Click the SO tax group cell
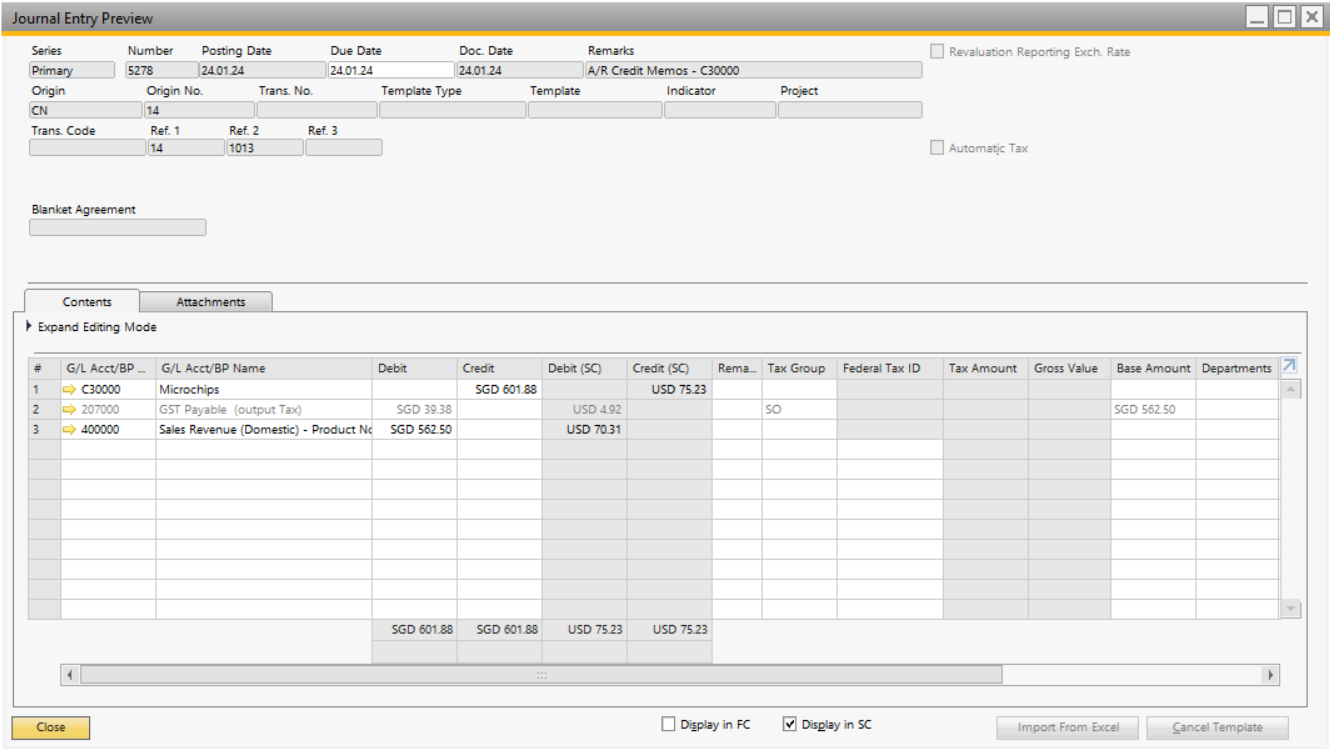The width and height of the screenshot is (1330, 749). 800,409
